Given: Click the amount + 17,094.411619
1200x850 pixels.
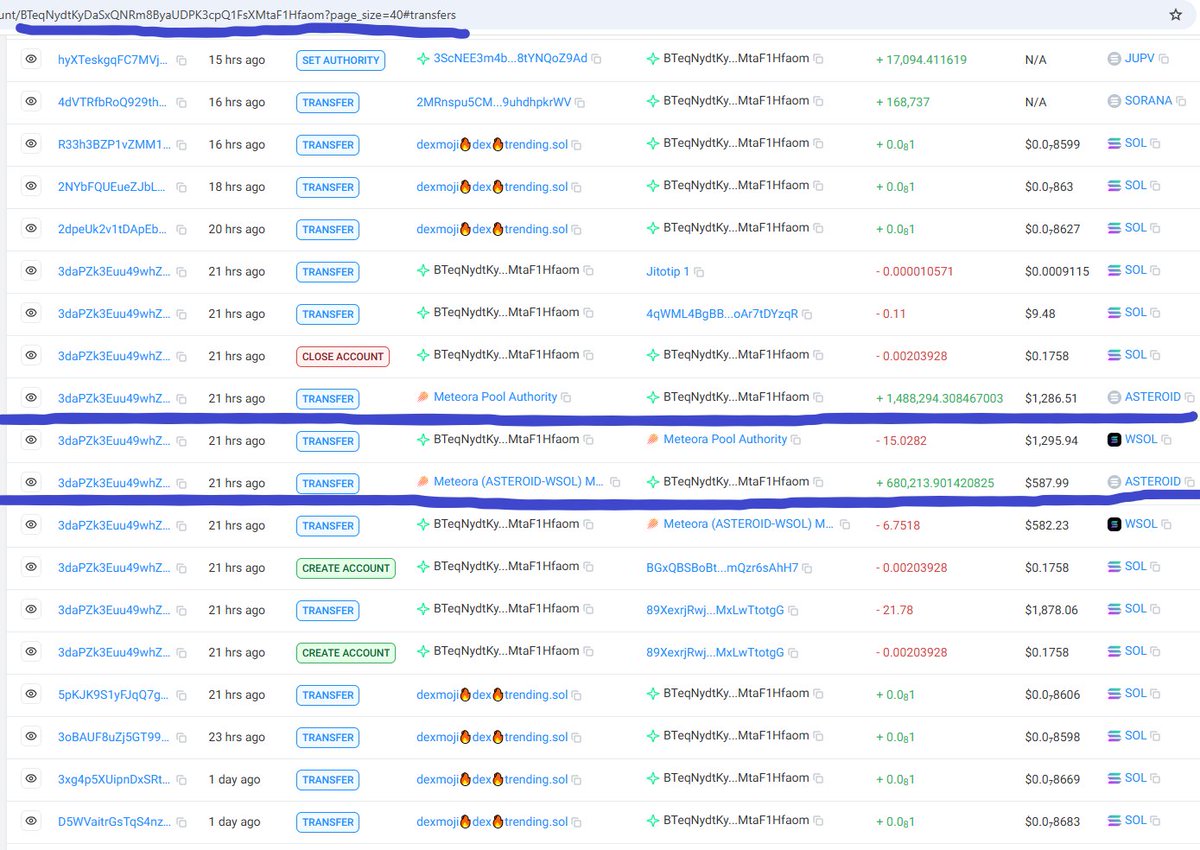Looking at the screenshot, I should pyautogui.click(x=921, y=60).
